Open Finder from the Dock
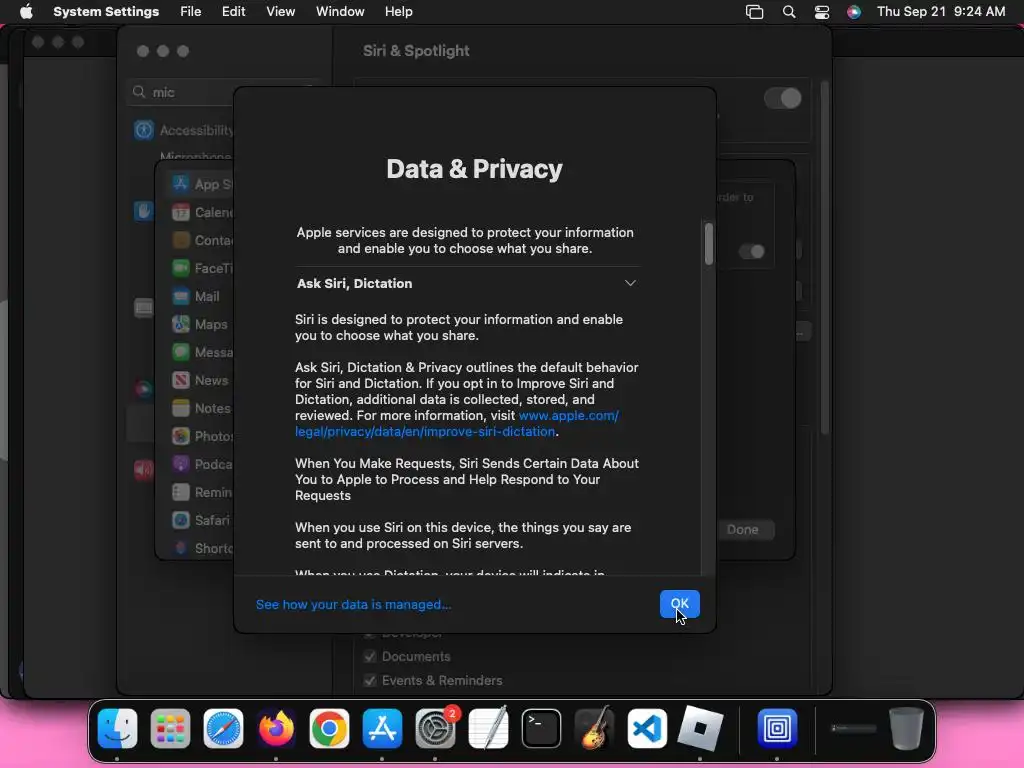Viewport: 1024px width, 768px height. (x=118, y=728)
